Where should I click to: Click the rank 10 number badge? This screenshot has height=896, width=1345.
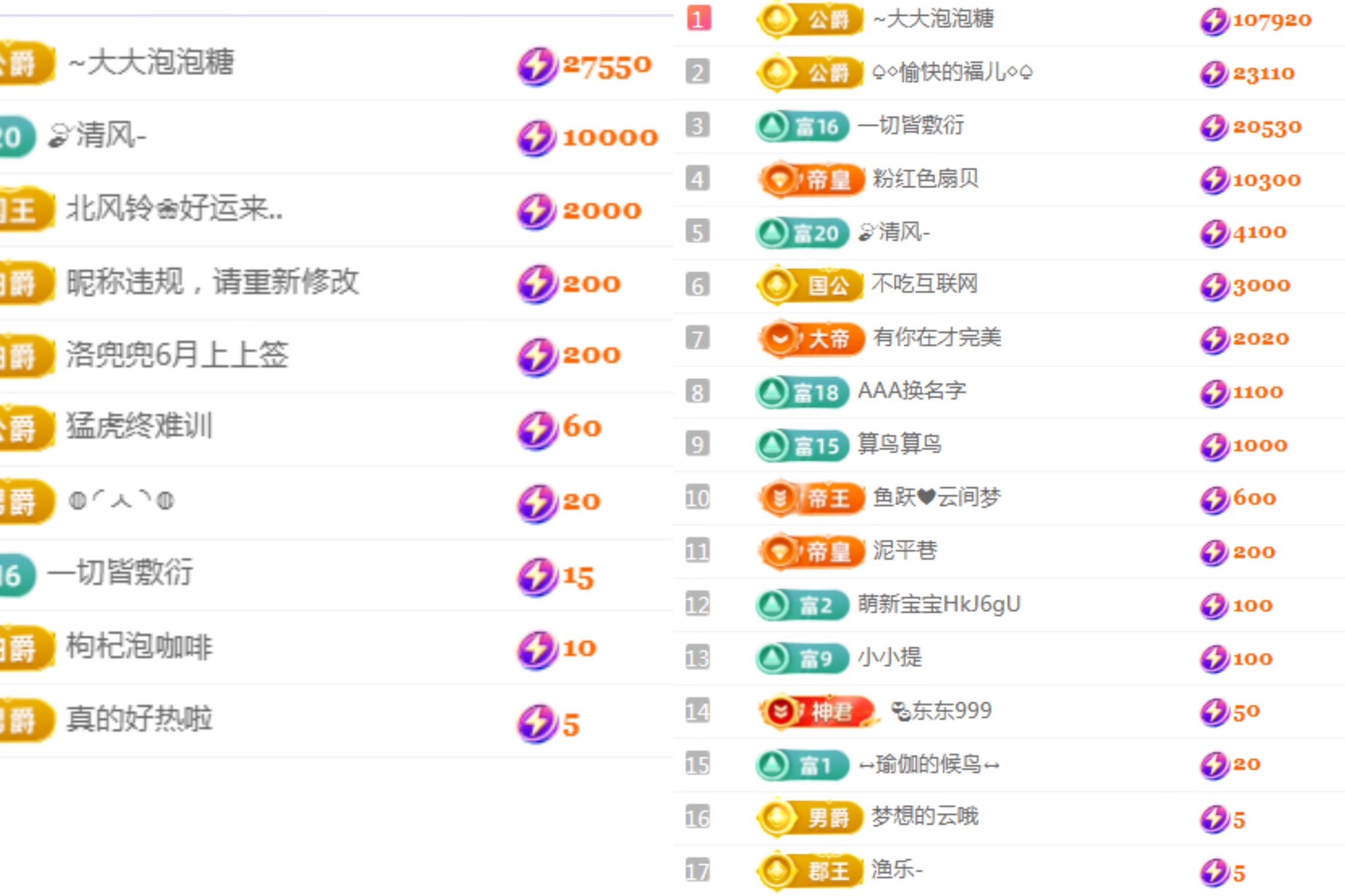tap(698, 498)
